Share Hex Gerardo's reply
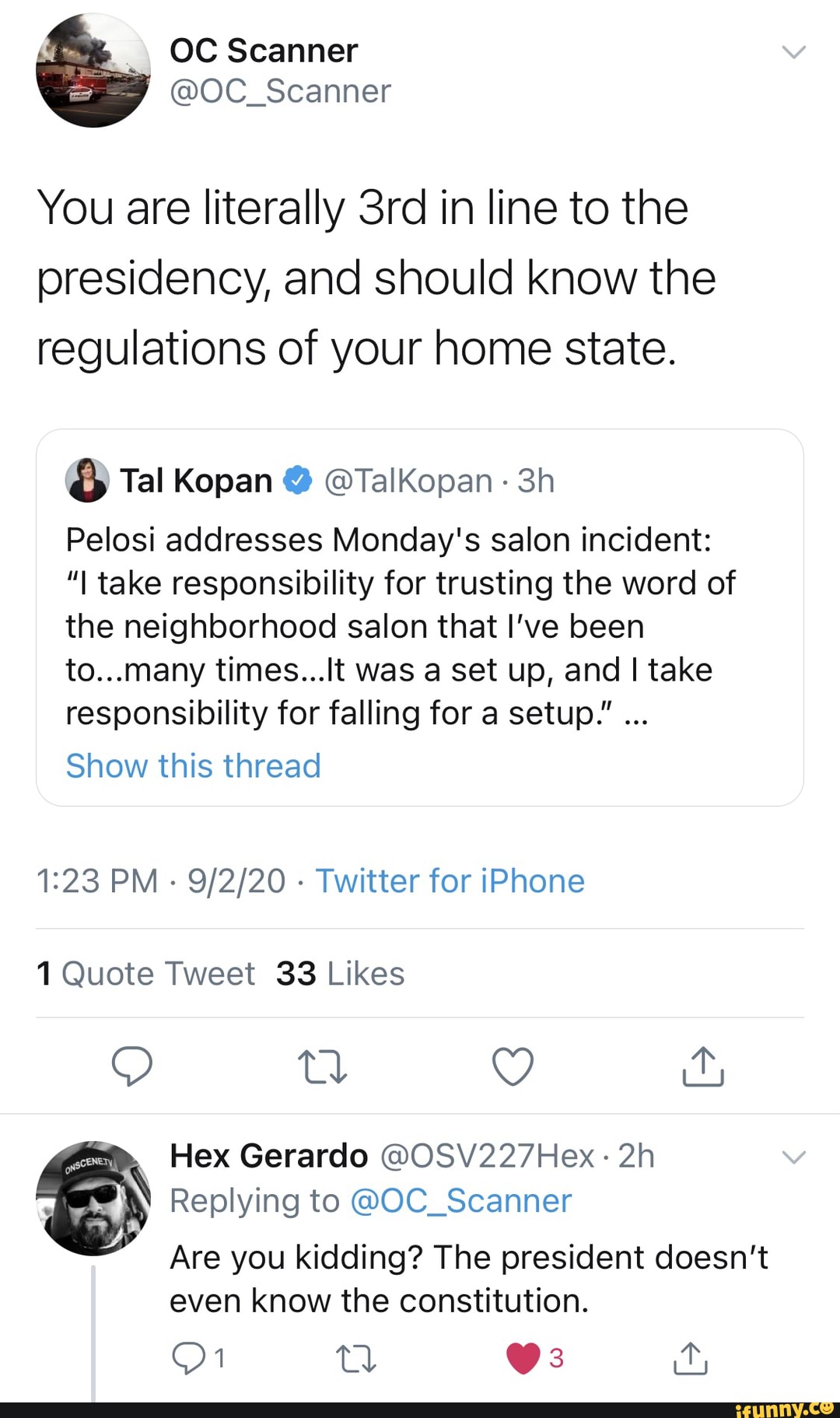Image resolution: width=840 pixels, height=1418 pixels. tap(691, 1358)
